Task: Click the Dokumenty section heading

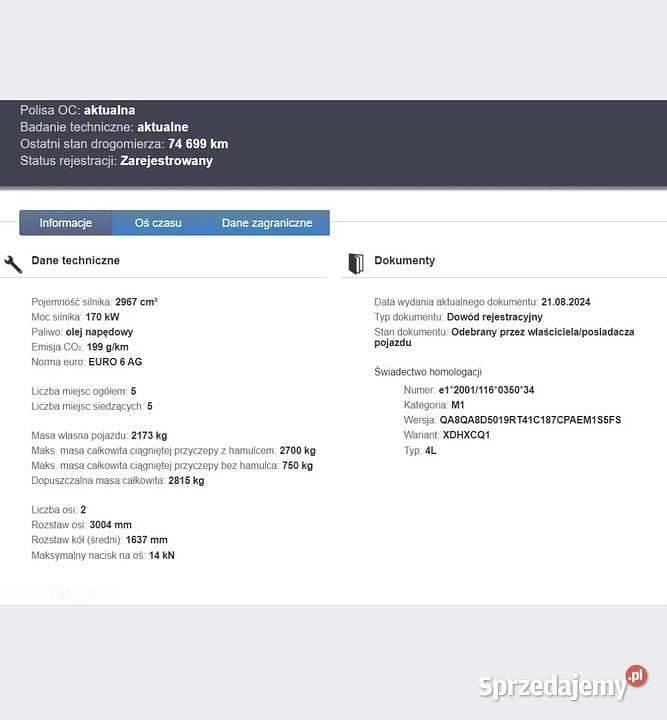Action: [x=404, y=260]
